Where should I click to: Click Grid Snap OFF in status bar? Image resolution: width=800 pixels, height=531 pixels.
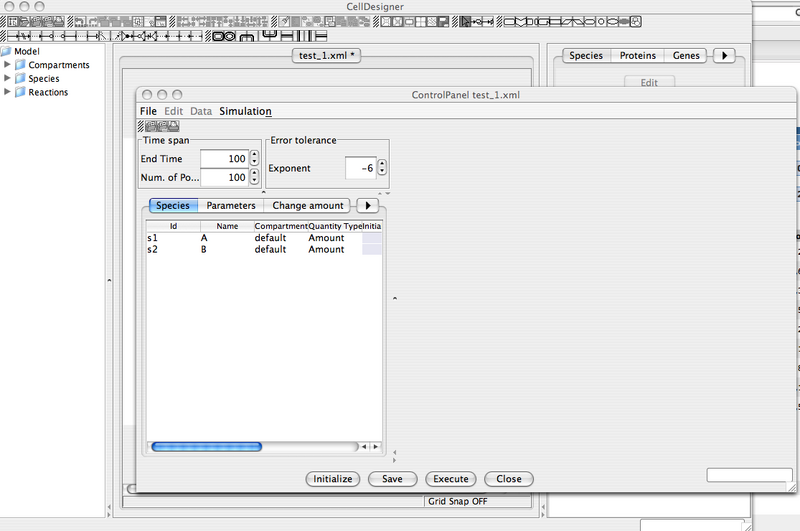point(457,501)
